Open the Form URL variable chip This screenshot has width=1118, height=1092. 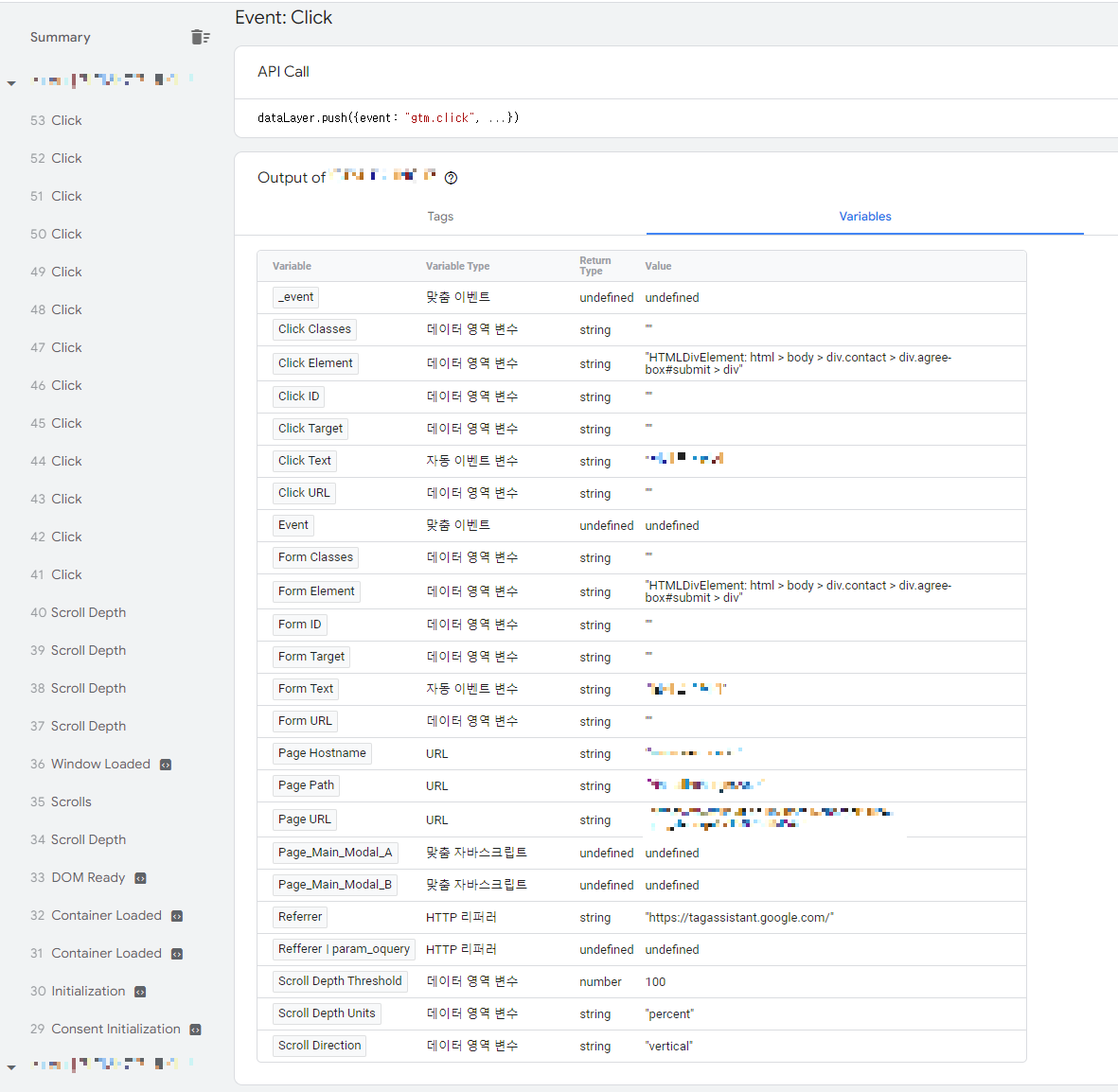[305, 721]
